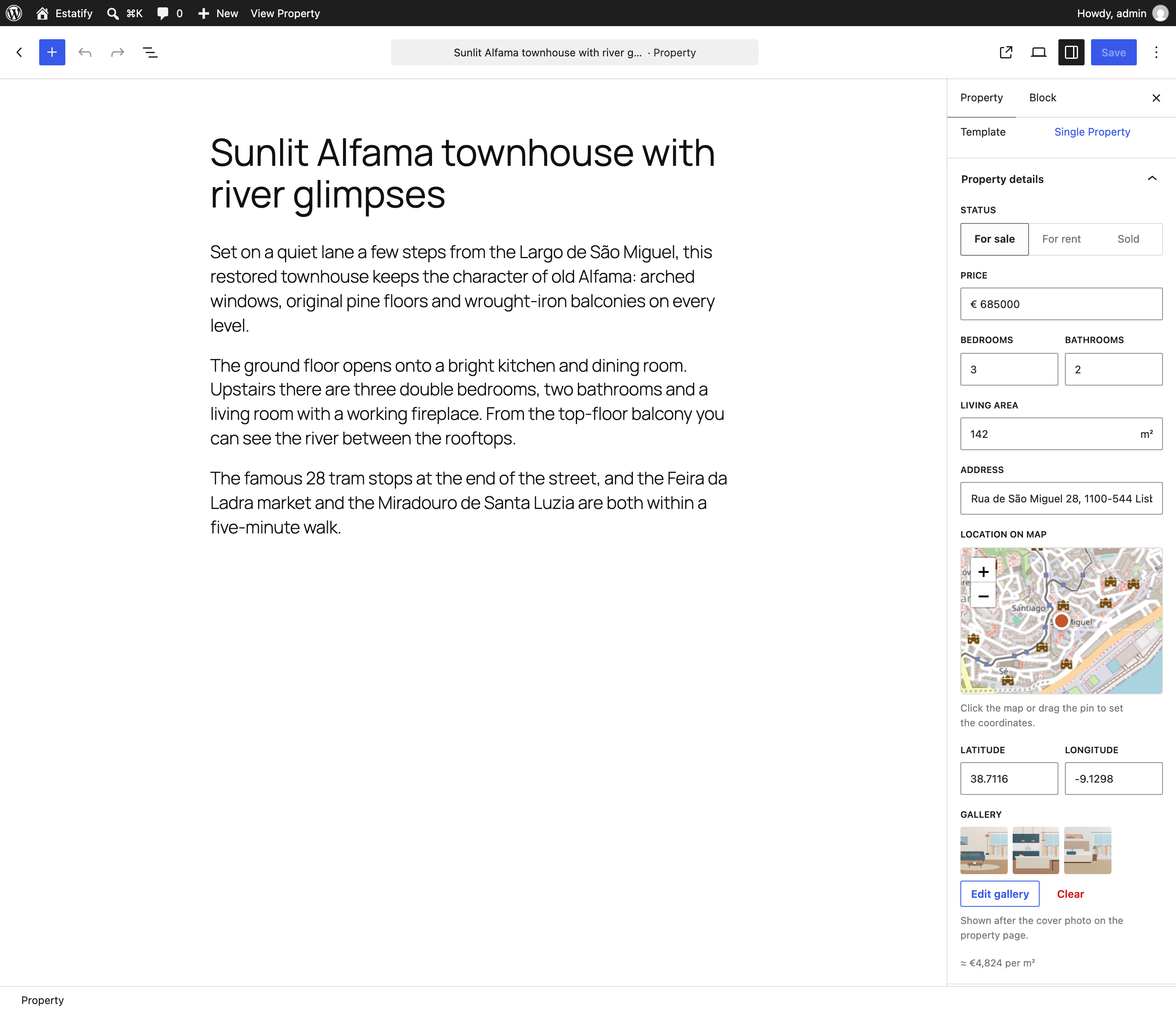Focus the Living area input field
Screen dimensions: 1176x1013
[1061, 434]
